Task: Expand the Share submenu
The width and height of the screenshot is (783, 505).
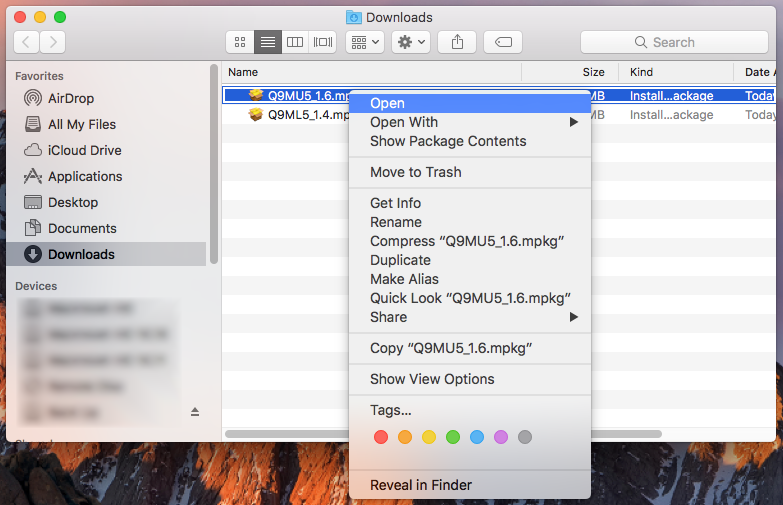Action: [x=470, y=317]
